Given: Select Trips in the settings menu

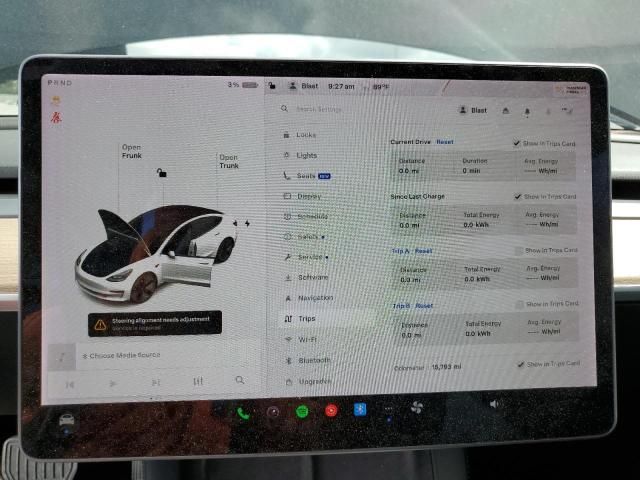Looking at the screenshot, I should 306,318.
